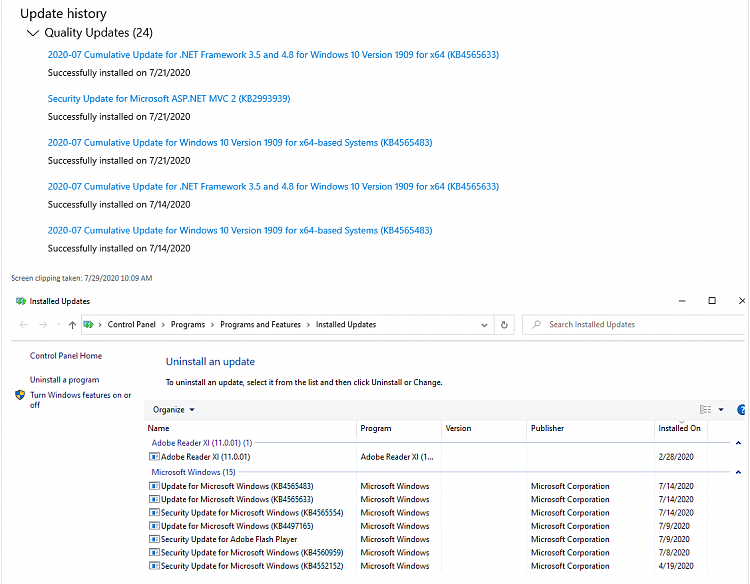750x584 pixels.
Task: Select Control Panel in breadcrumb path
Action: click(x=132, y=324)
